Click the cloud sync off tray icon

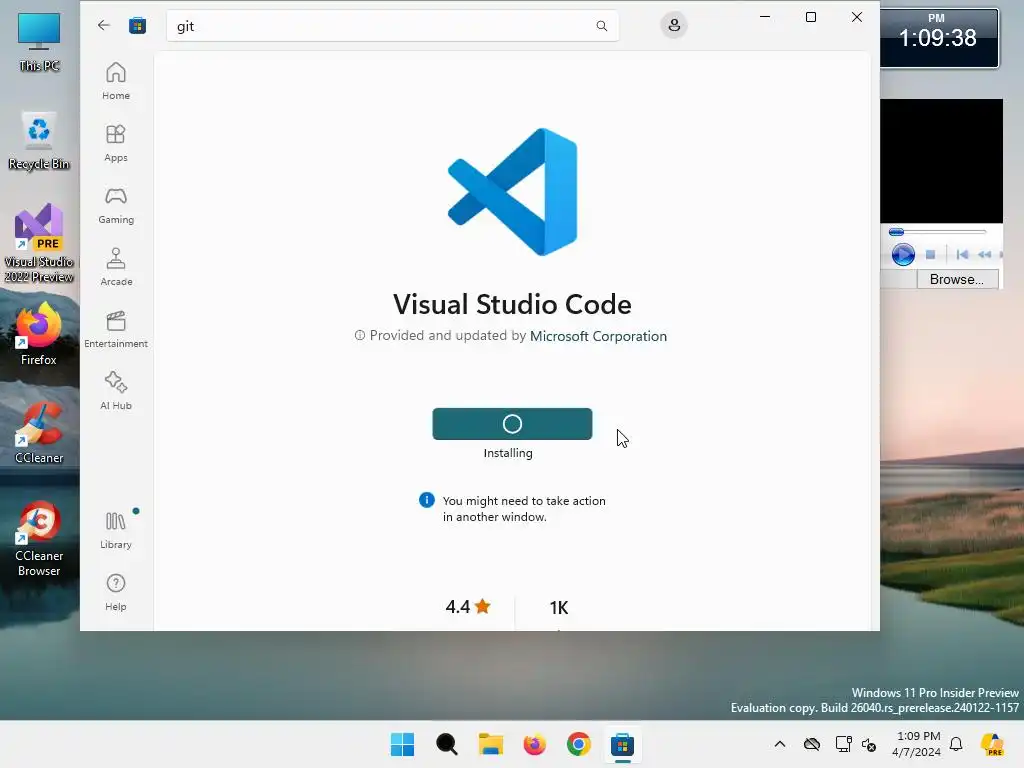(x=812, y=744)
